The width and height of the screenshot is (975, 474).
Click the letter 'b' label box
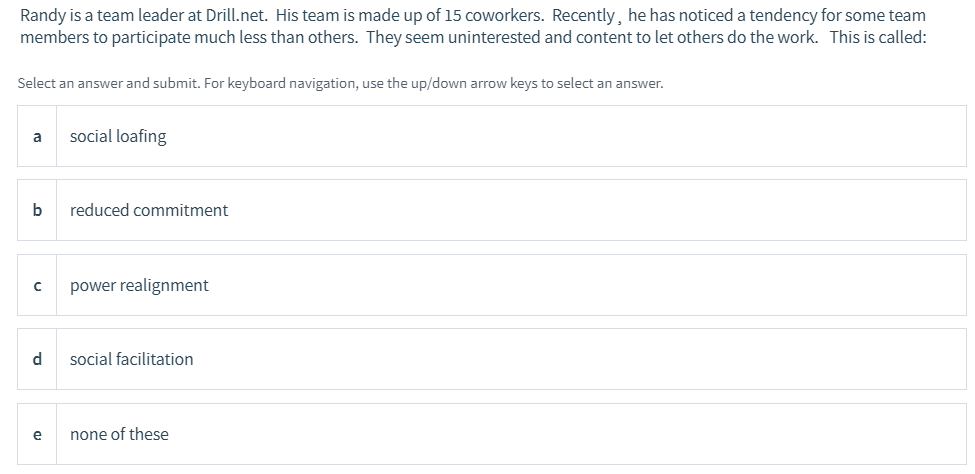pos(37,210)
